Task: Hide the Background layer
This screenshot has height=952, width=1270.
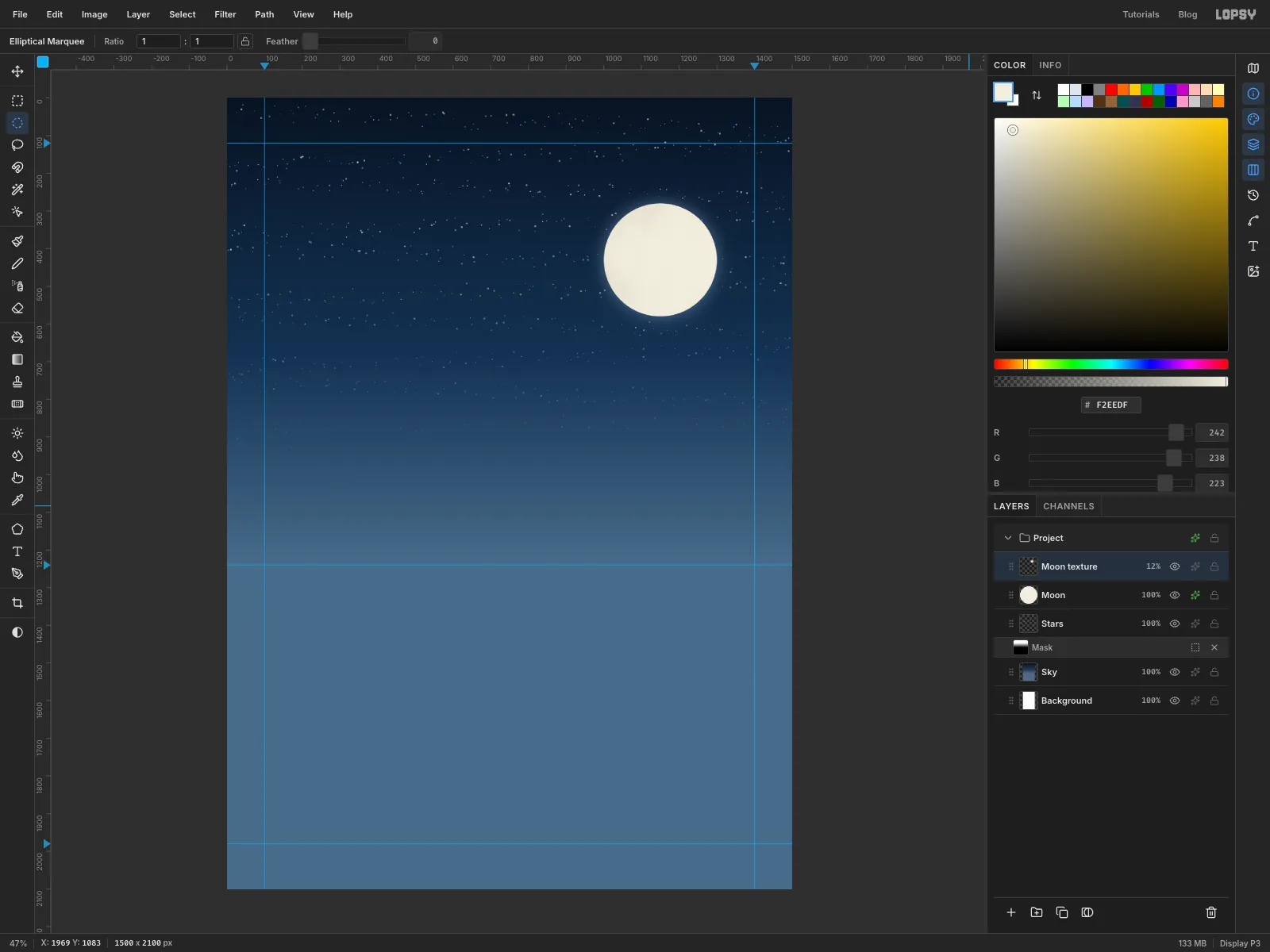Action: coord(1175,701)
